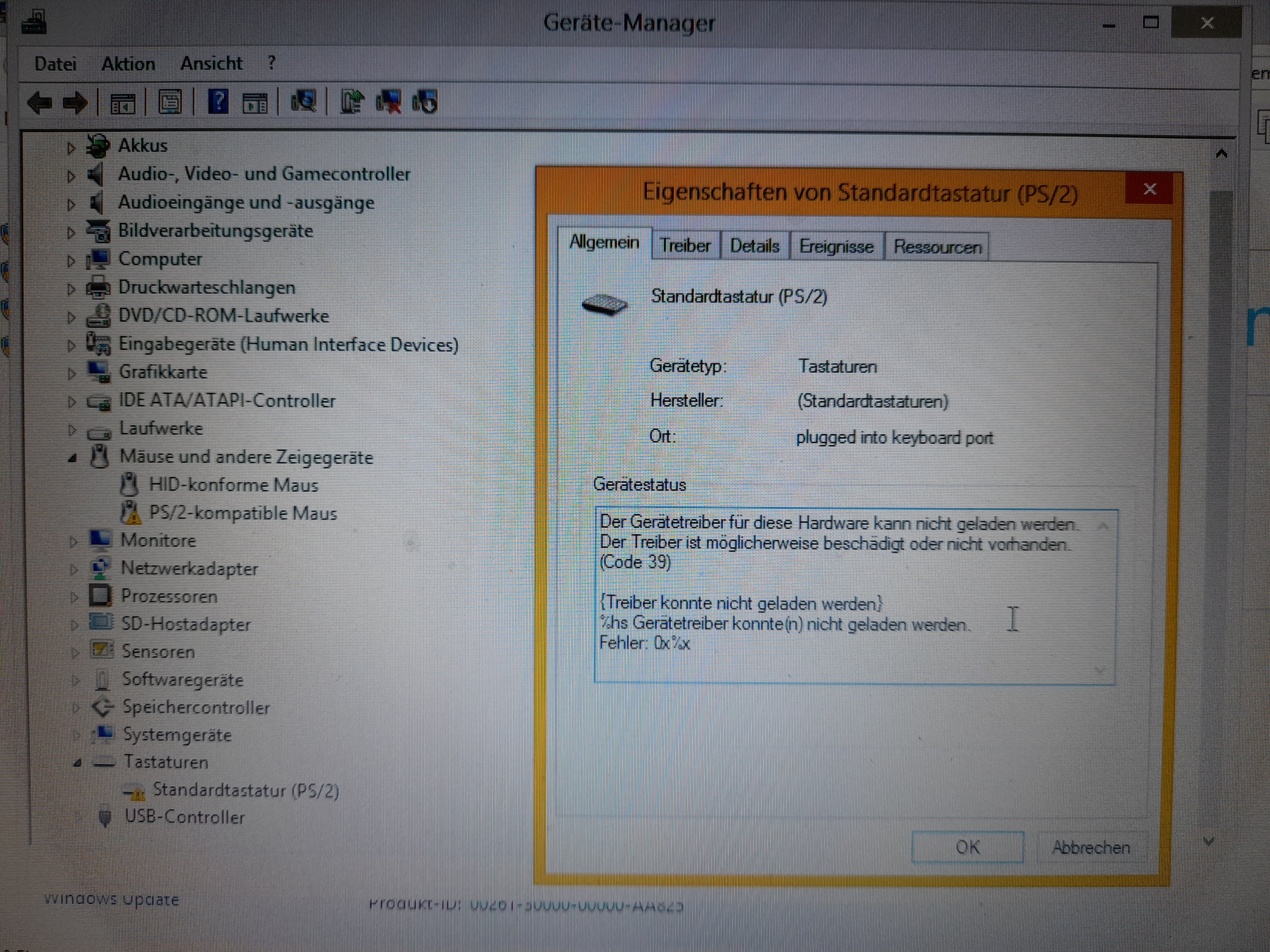Expand Audio-, Video- und Gamecontroller node
1270x952 pixels.
[71, 176]
